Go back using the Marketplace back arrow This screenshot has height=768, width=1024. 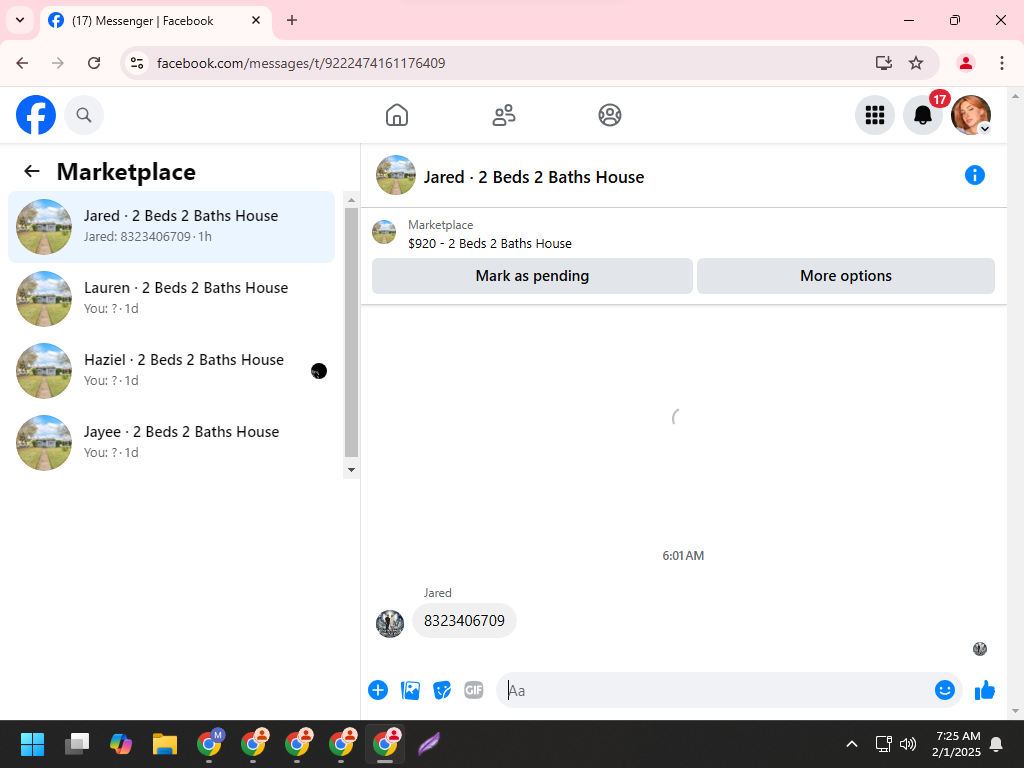(31, 171)
